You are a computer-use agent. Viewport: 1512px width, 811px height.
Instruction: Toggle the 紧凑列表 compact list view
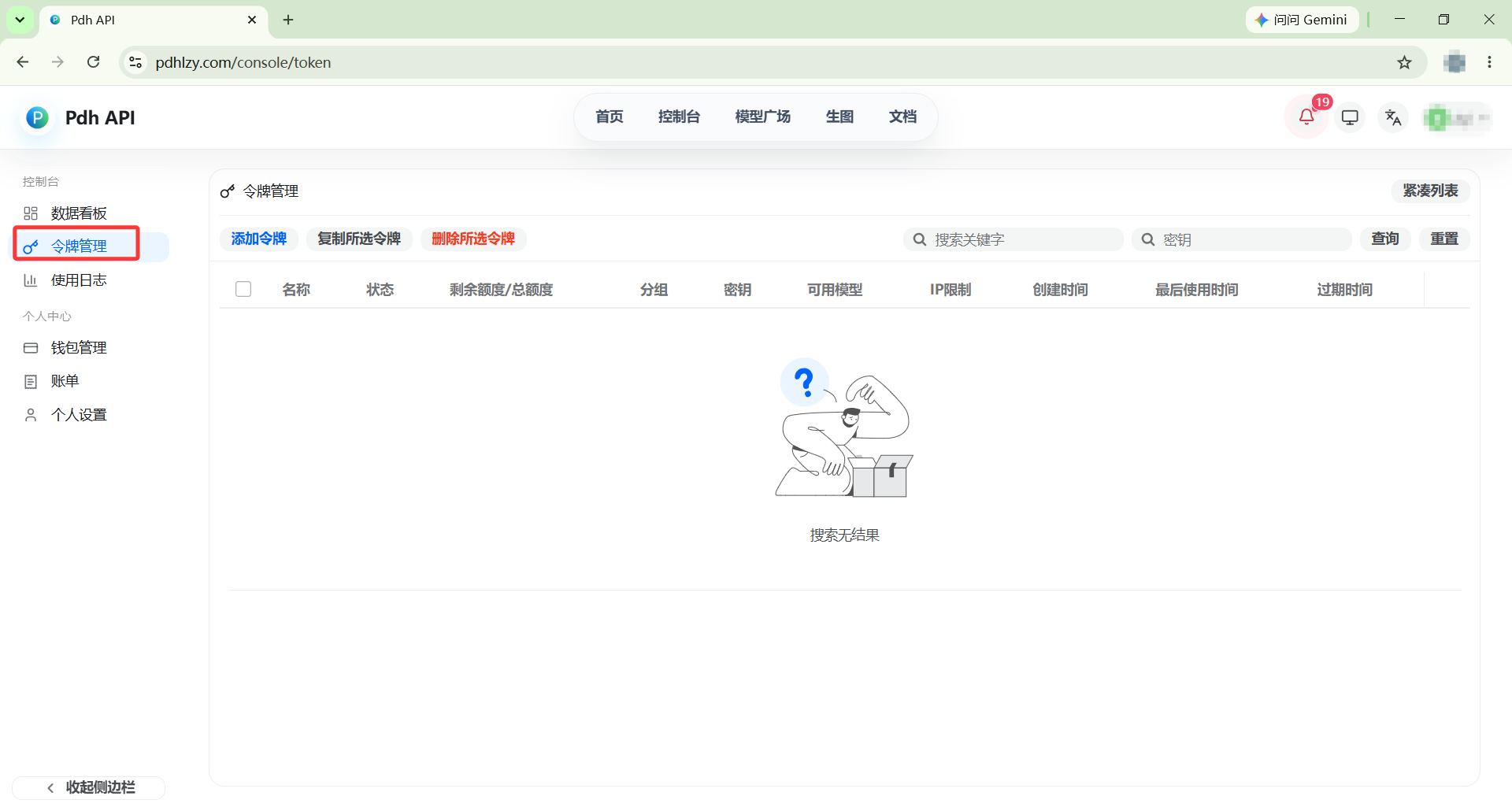pyautogui.click(x=1430, y=191)
